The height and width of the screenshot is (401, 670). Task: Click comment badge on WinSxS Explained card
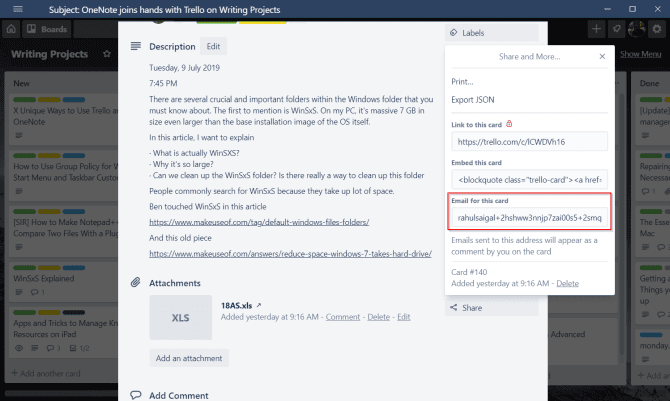[38, 292]
